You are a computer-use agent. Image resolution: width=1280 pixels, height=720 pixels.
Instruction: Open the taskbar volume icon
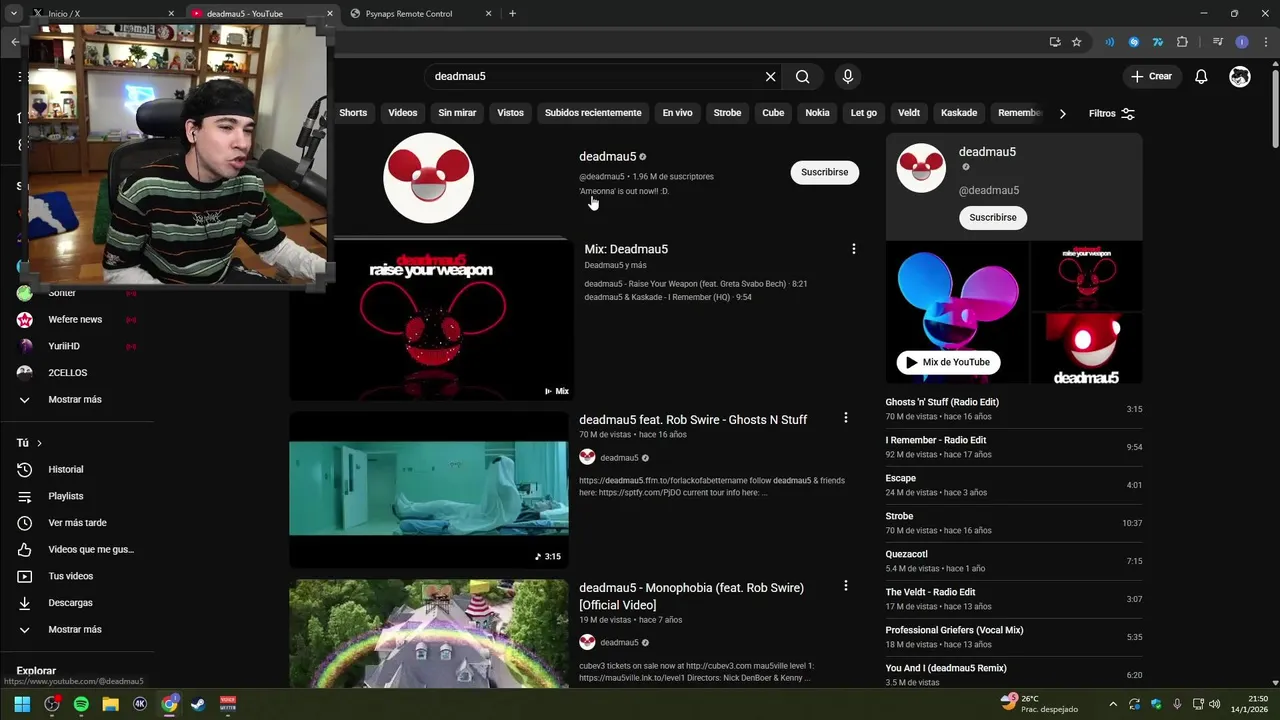[x=1214, y=704]
